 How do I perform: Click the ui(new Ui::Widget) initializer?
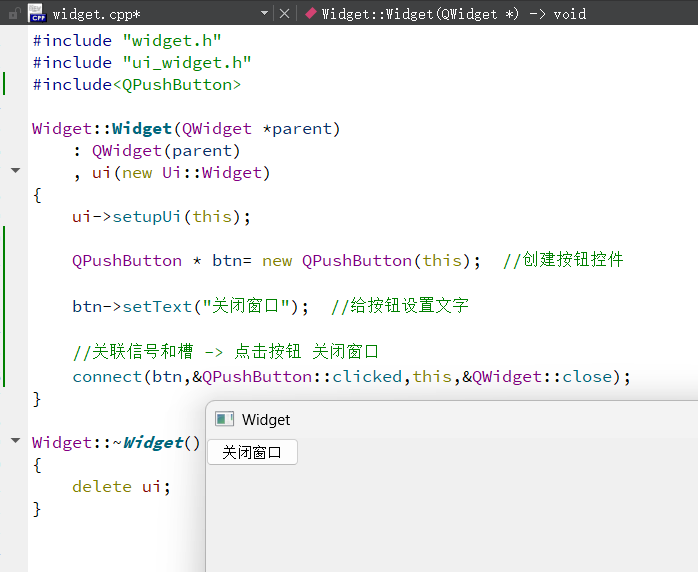tap(181, 173)
